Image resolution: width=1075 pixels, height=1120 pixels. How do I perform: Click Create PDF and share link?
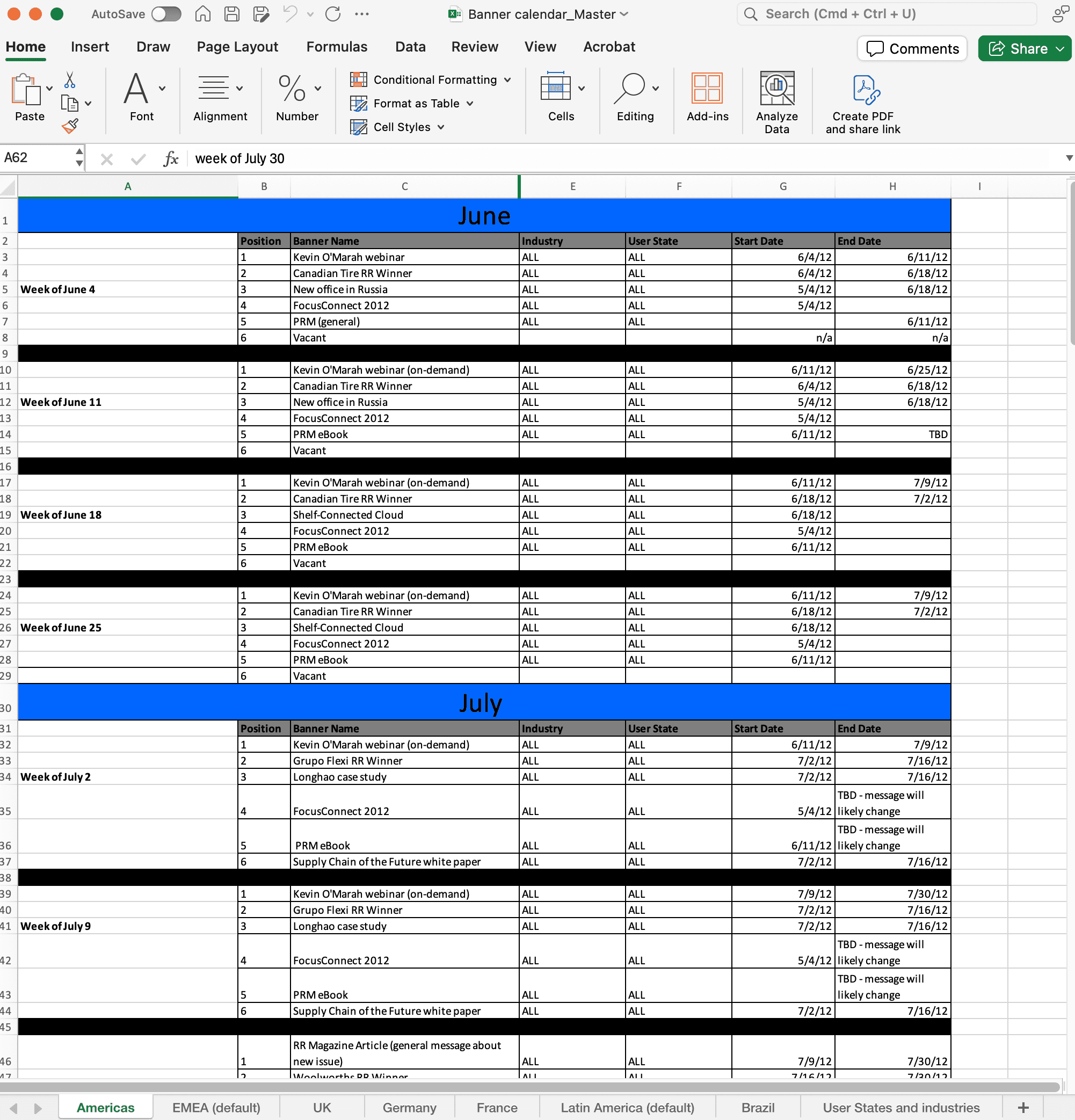[863, 105]
